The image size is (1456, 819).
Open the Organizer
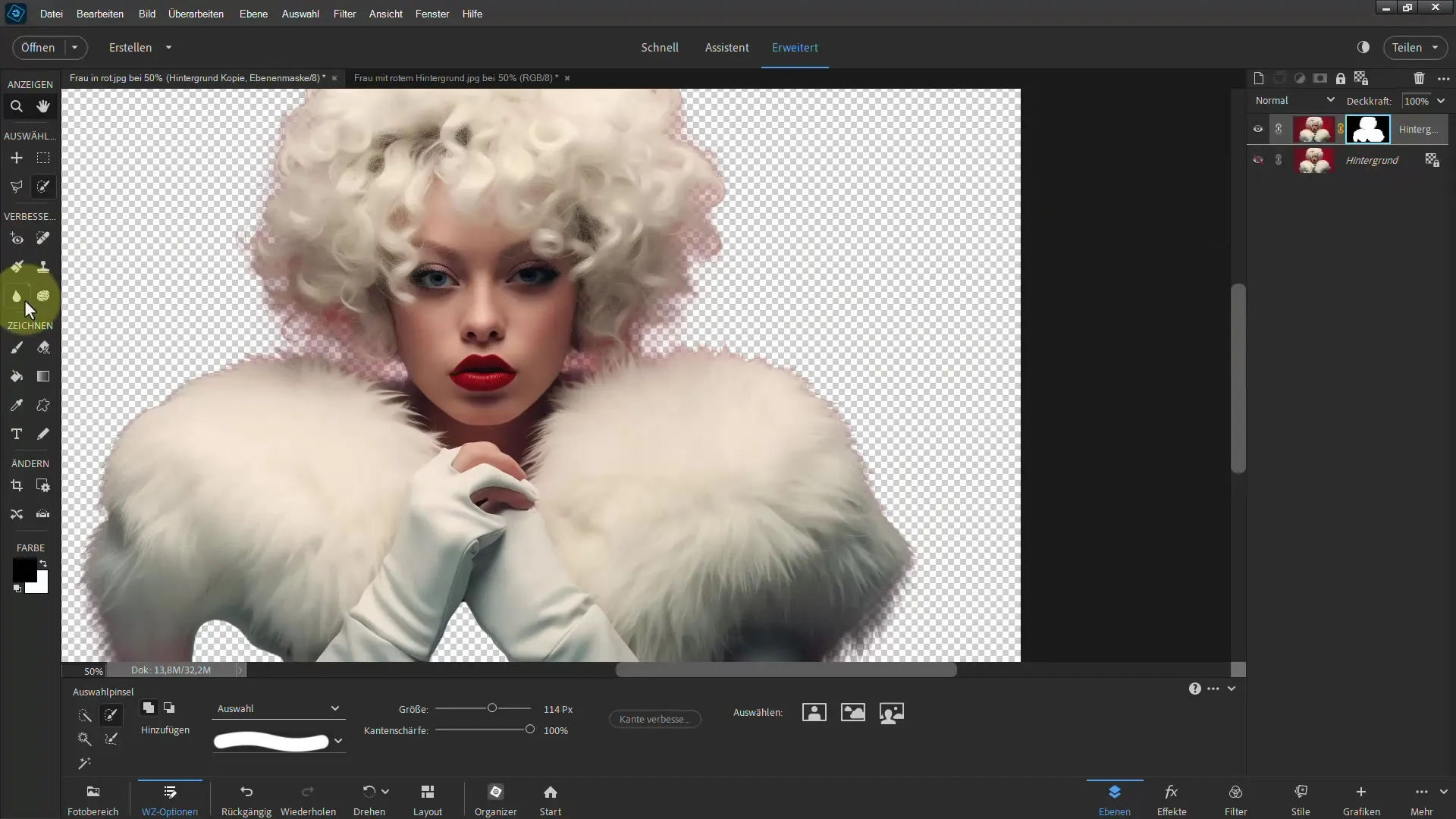495,800
